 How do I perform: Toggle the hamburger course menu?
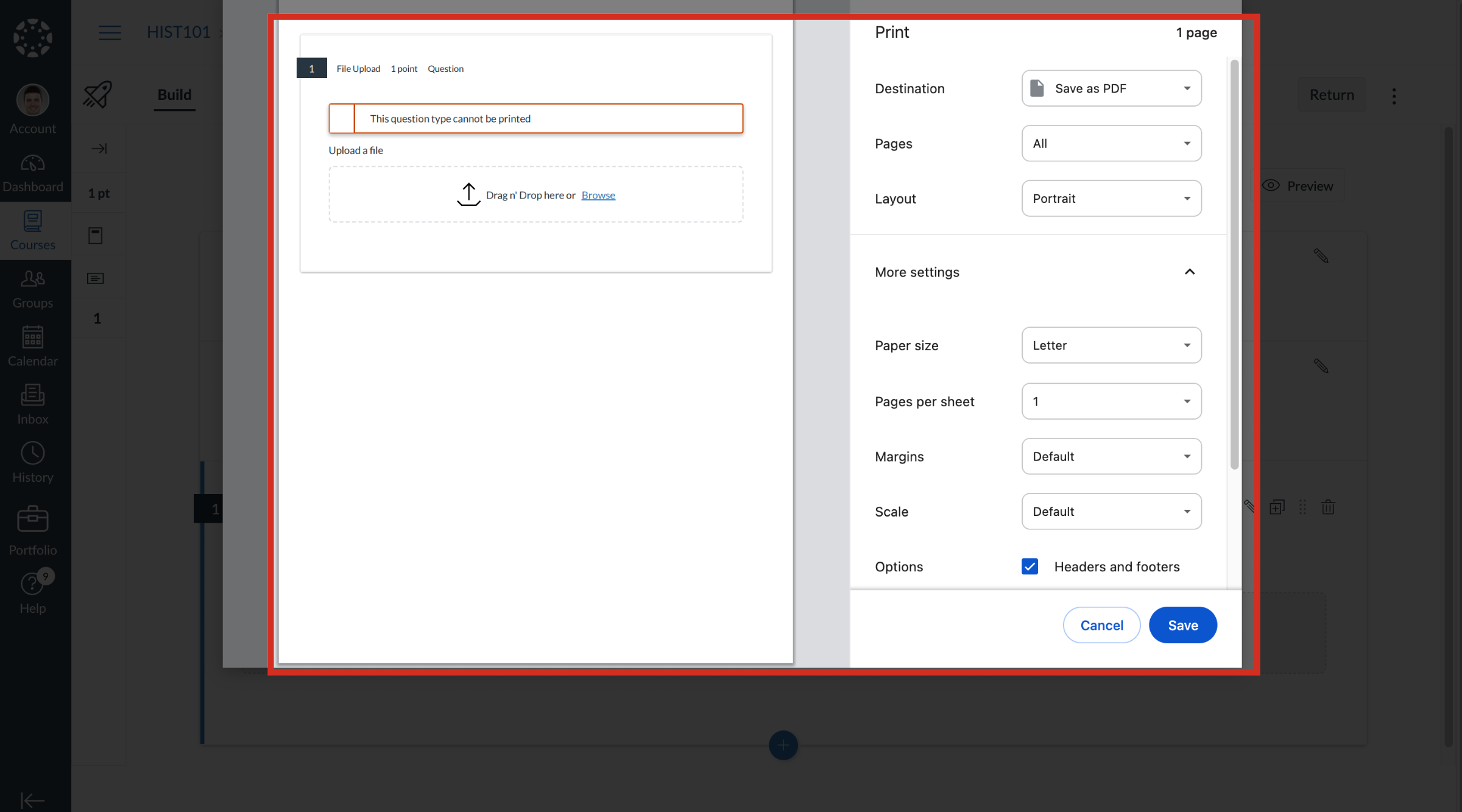click(x=110, y=32)
